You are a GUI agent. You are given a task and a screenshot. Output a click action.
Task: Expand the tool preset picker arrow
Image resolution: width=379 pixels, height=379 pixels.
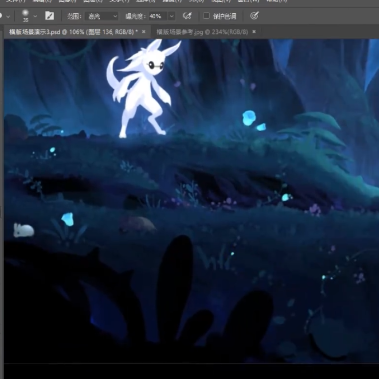8,16
